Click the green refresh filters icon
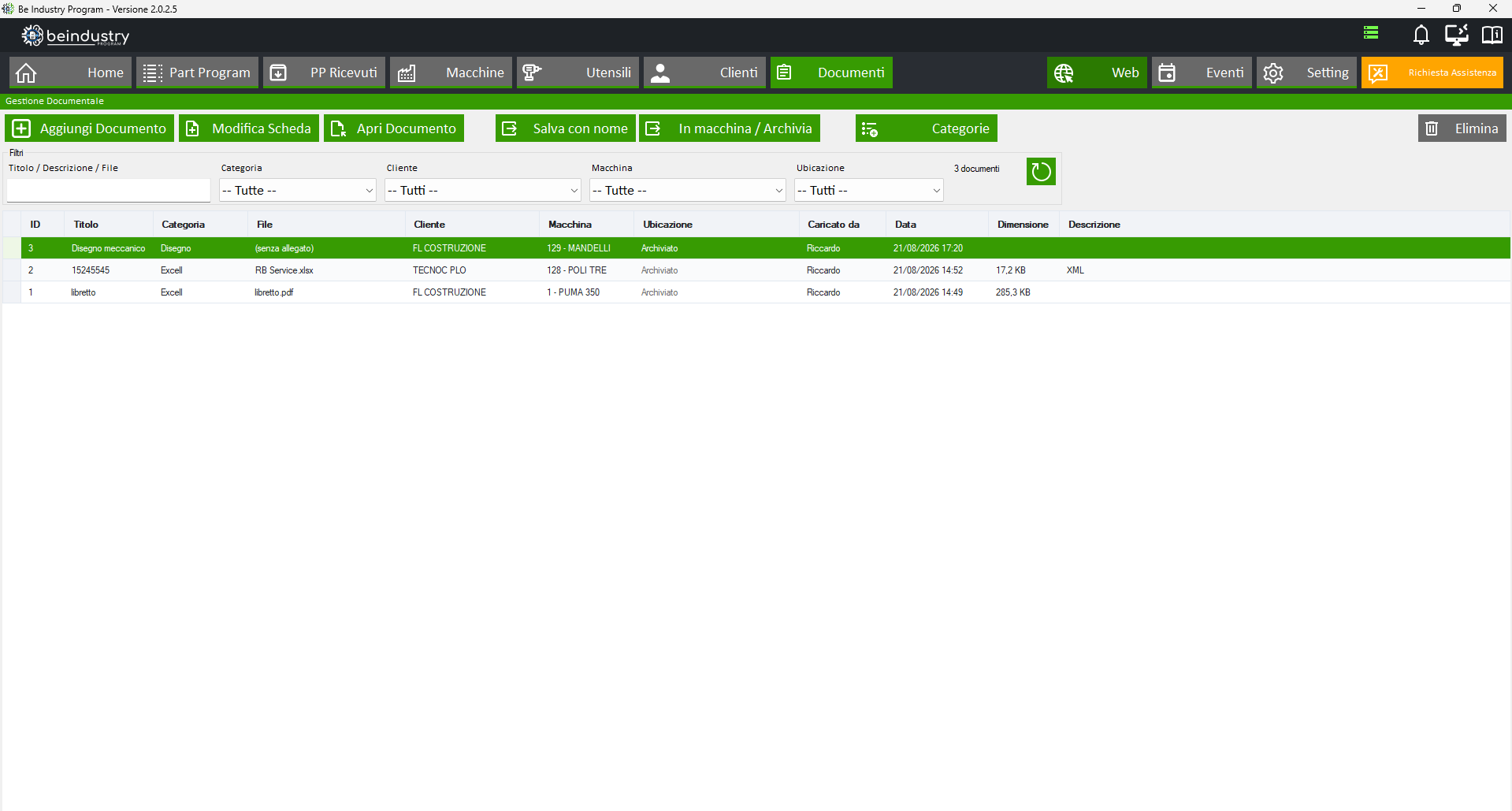1512x811 pixels. (1041, 172)
